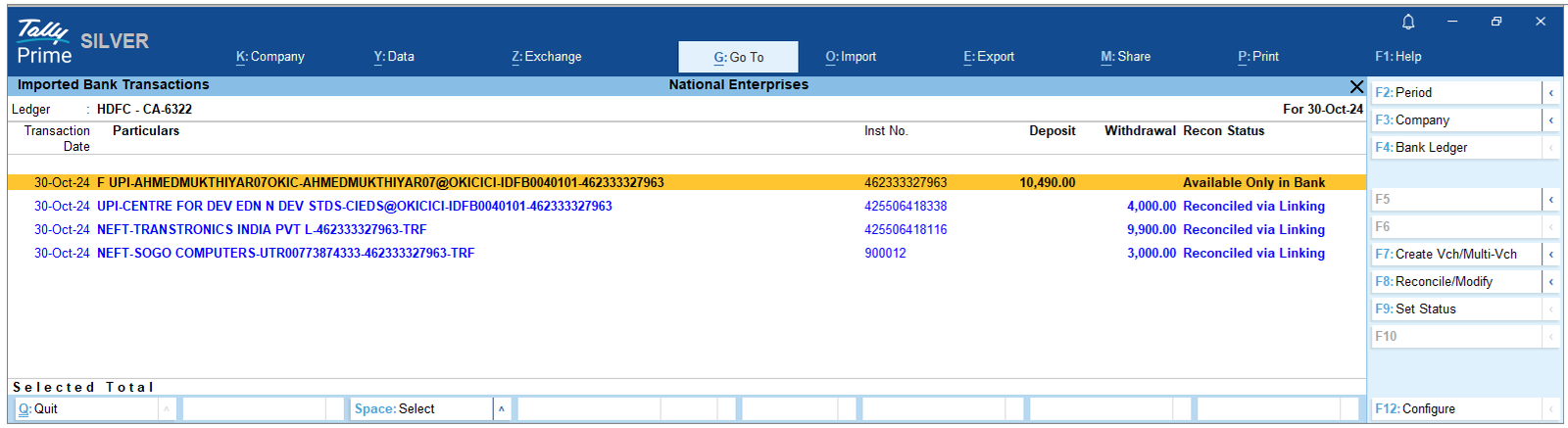Open the E: Export menu
The height and width of the screenshot is (428, 1568).
(989, 57)
